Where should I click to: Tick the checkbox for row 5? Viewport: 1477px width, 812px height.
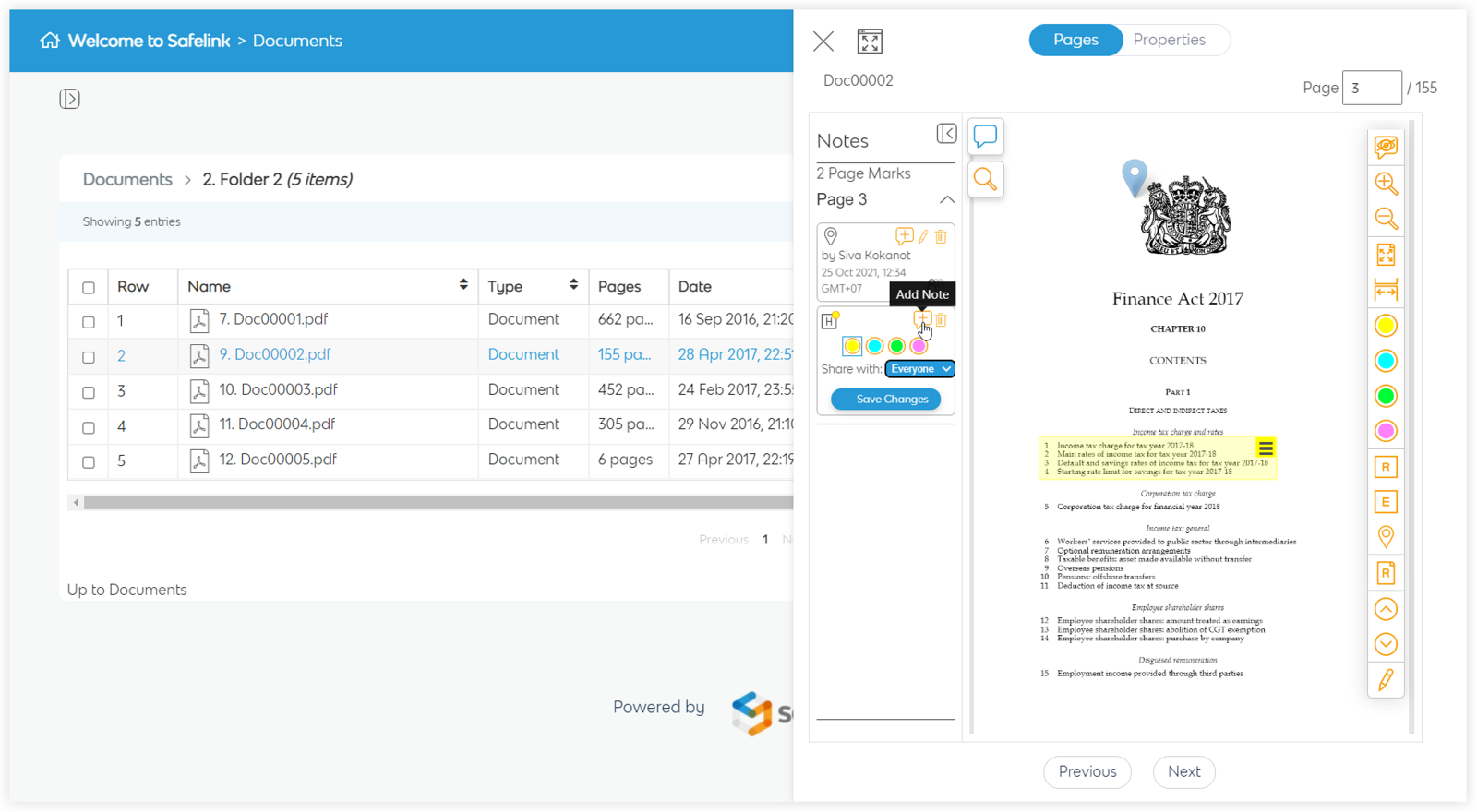click(89, 462)
